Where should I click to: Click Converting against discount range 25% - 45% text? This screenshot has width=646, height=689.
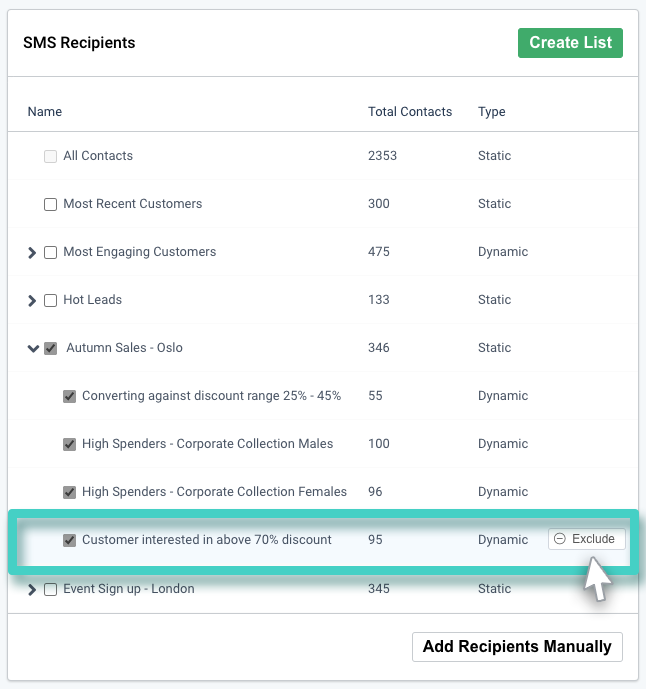(x=211, y=395)
